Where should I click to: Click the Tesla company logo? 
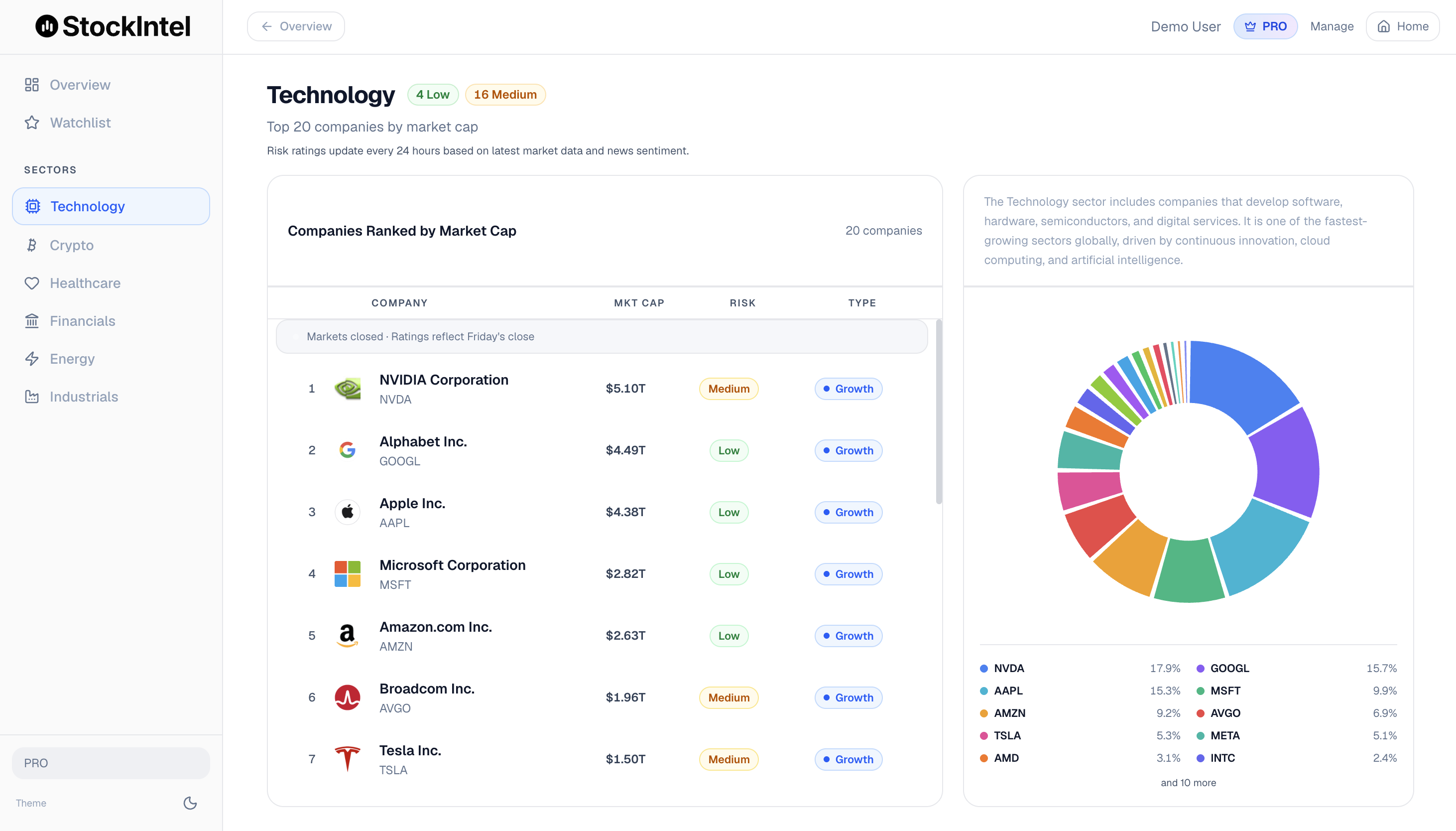pyautogui.click(x=347, y=759)
